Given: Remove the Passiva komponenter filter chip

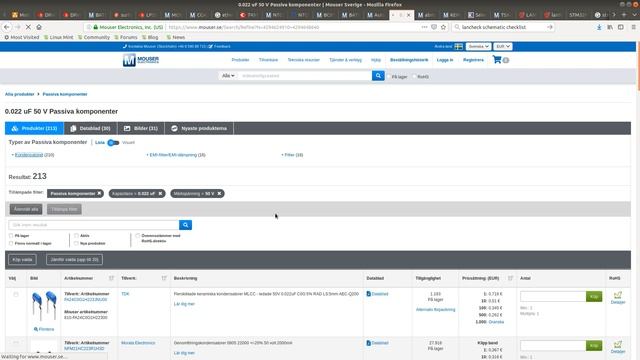Looking at the screenshot, I should pyautogui.click(x=99, y=193).
